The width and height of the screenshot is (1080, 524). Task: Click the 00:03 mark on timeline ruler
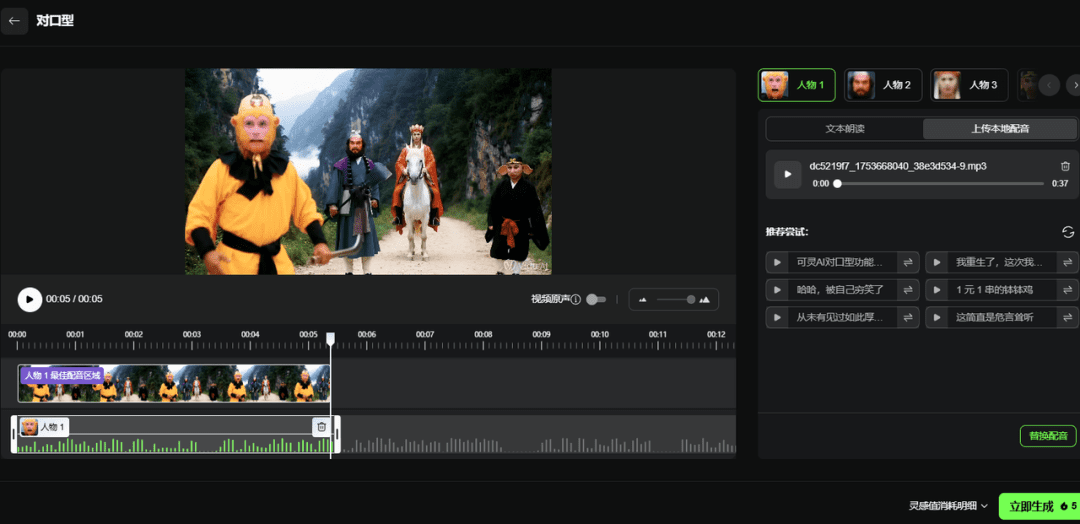pos(191,335)
